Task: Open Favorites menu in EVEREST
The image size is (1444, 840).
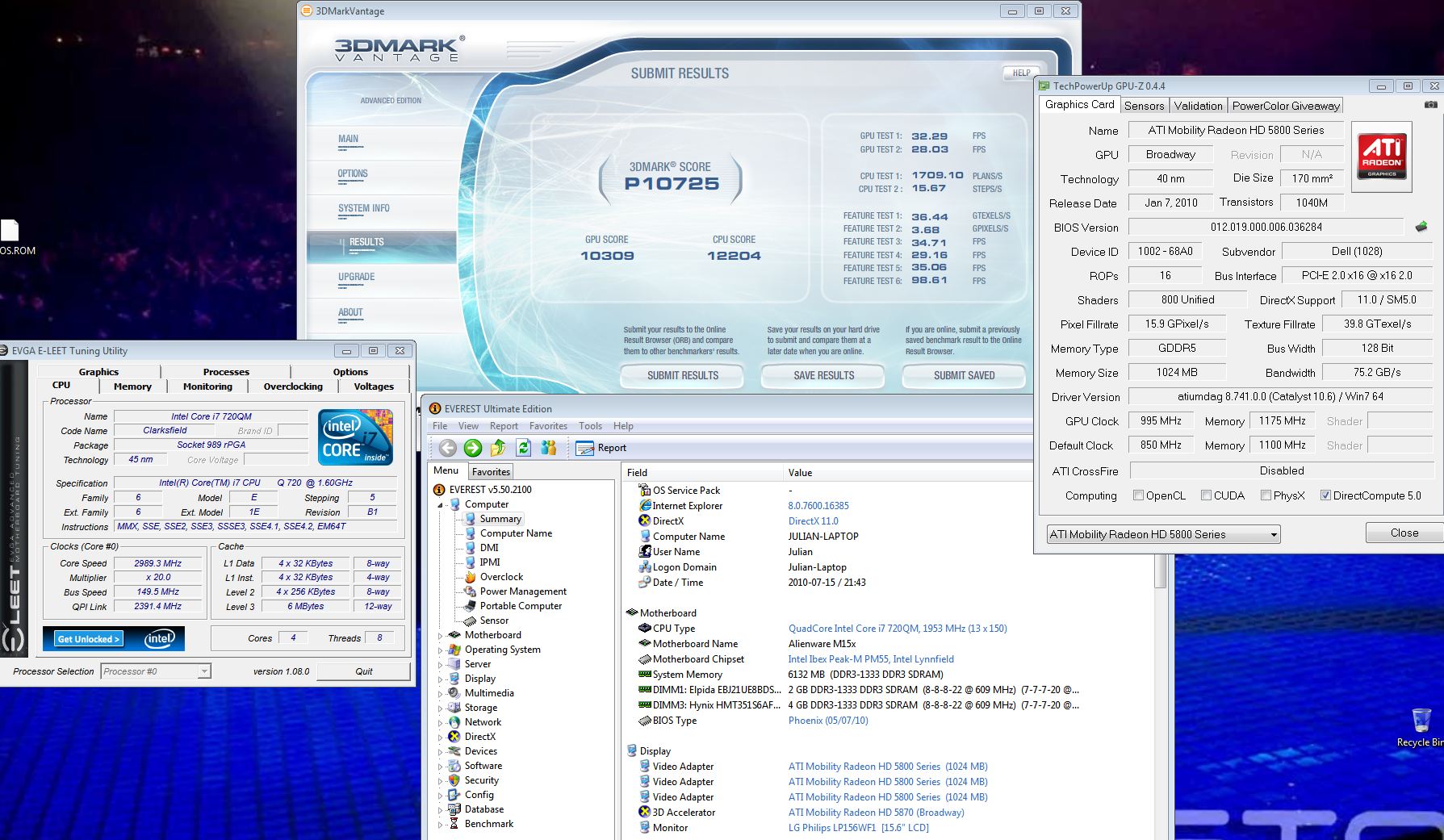Action: coord(548,426)
